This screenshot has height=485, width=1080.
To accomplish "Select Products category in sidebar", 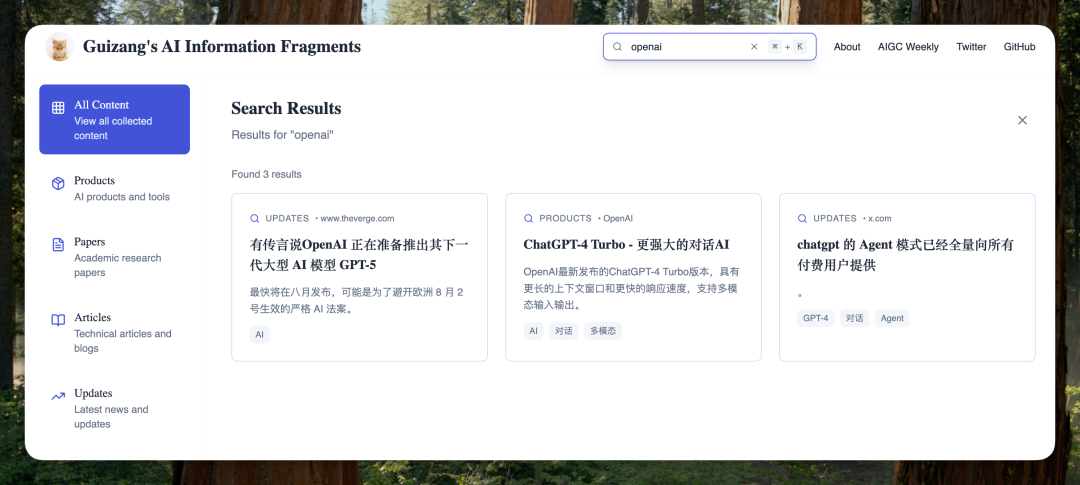I will [114, 188].
